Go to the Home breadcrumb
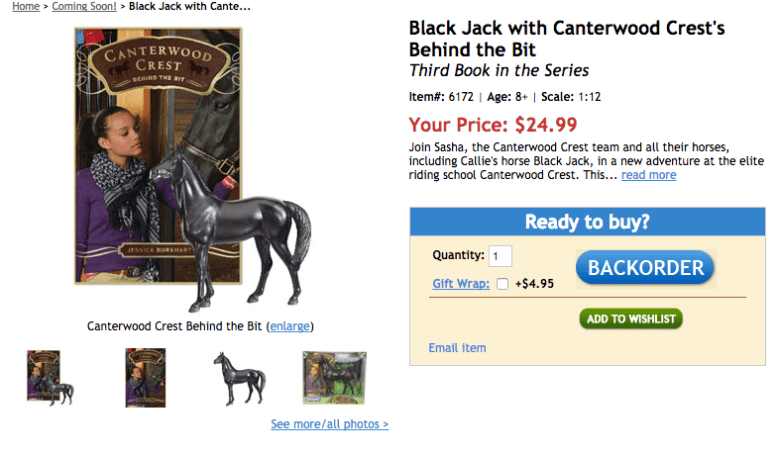Viewport: 778px width, 455px height. click(x=26, y=6)
